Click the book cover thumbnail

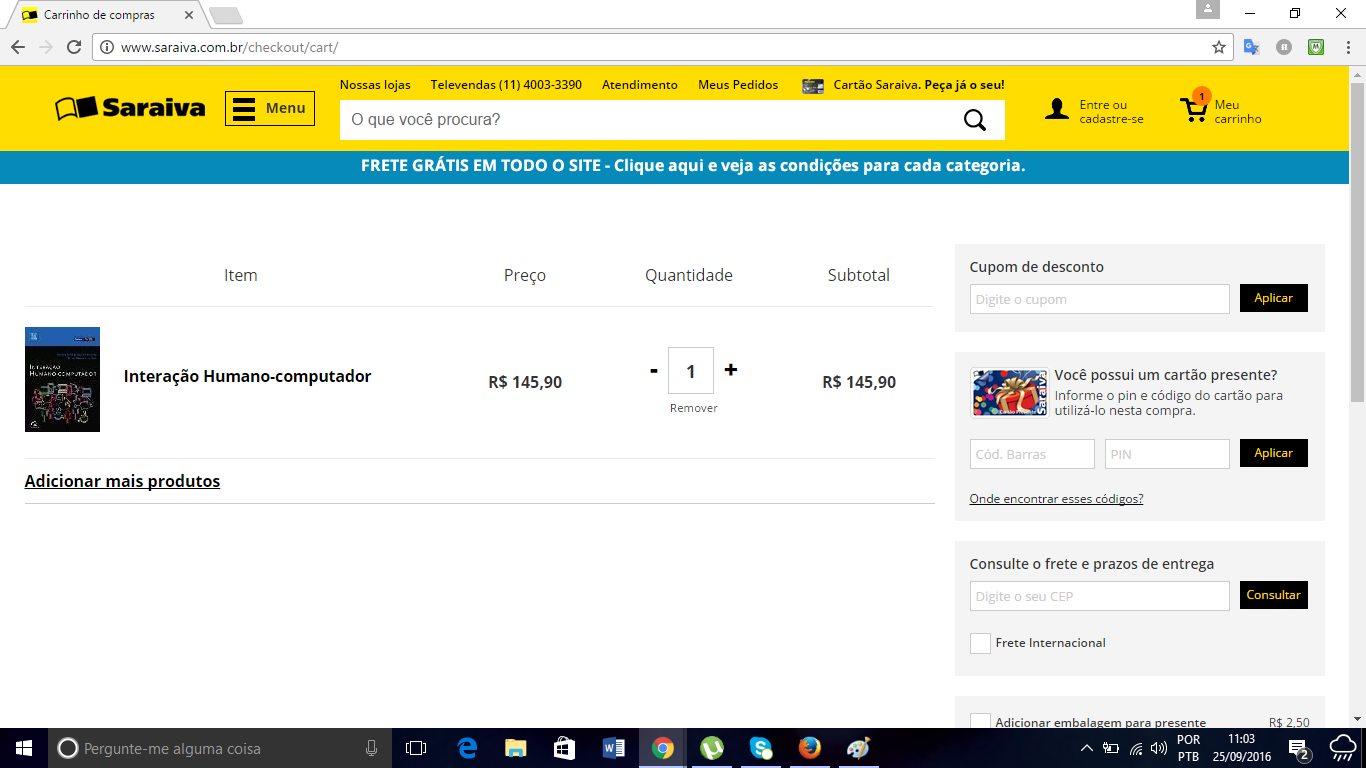coord(62,379)
